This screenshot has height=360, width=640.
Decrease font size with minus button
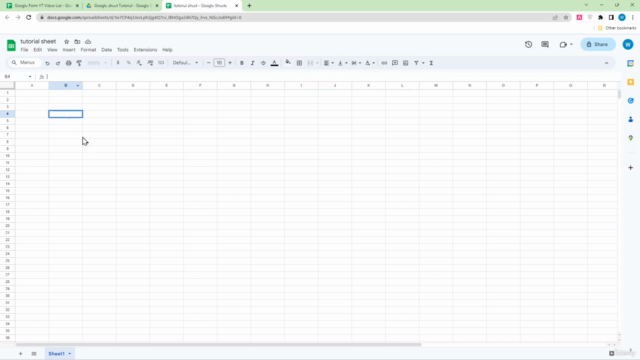pos(209,63)
